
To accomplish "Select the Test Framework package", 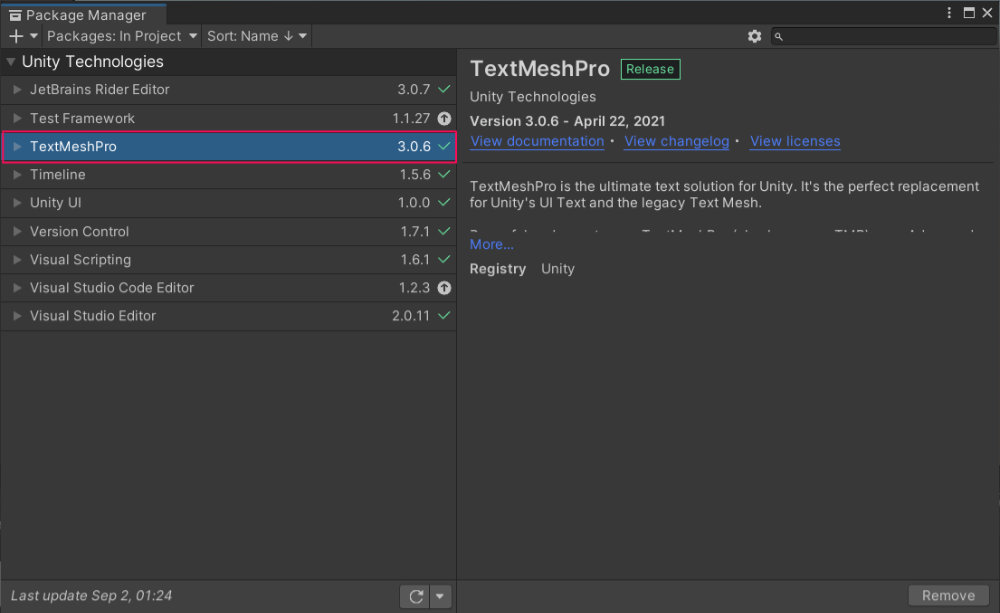I will [228, 118].
